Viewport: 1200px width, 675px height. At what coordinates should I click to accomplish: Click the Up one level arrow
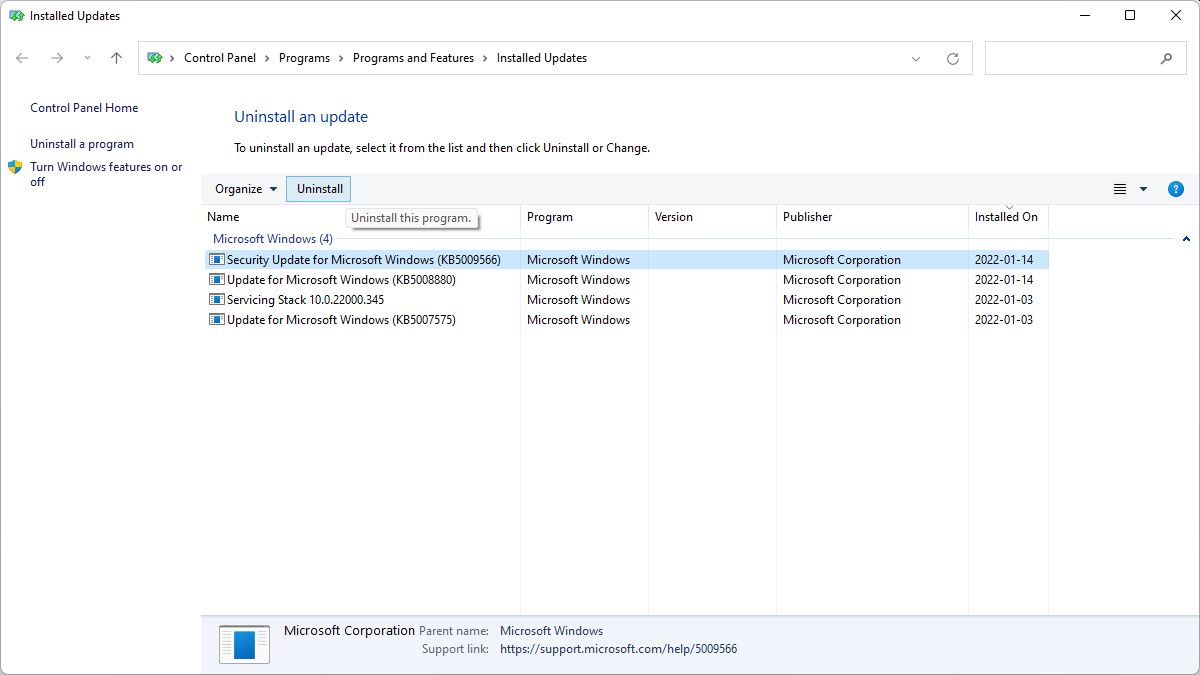coord(116,58)
